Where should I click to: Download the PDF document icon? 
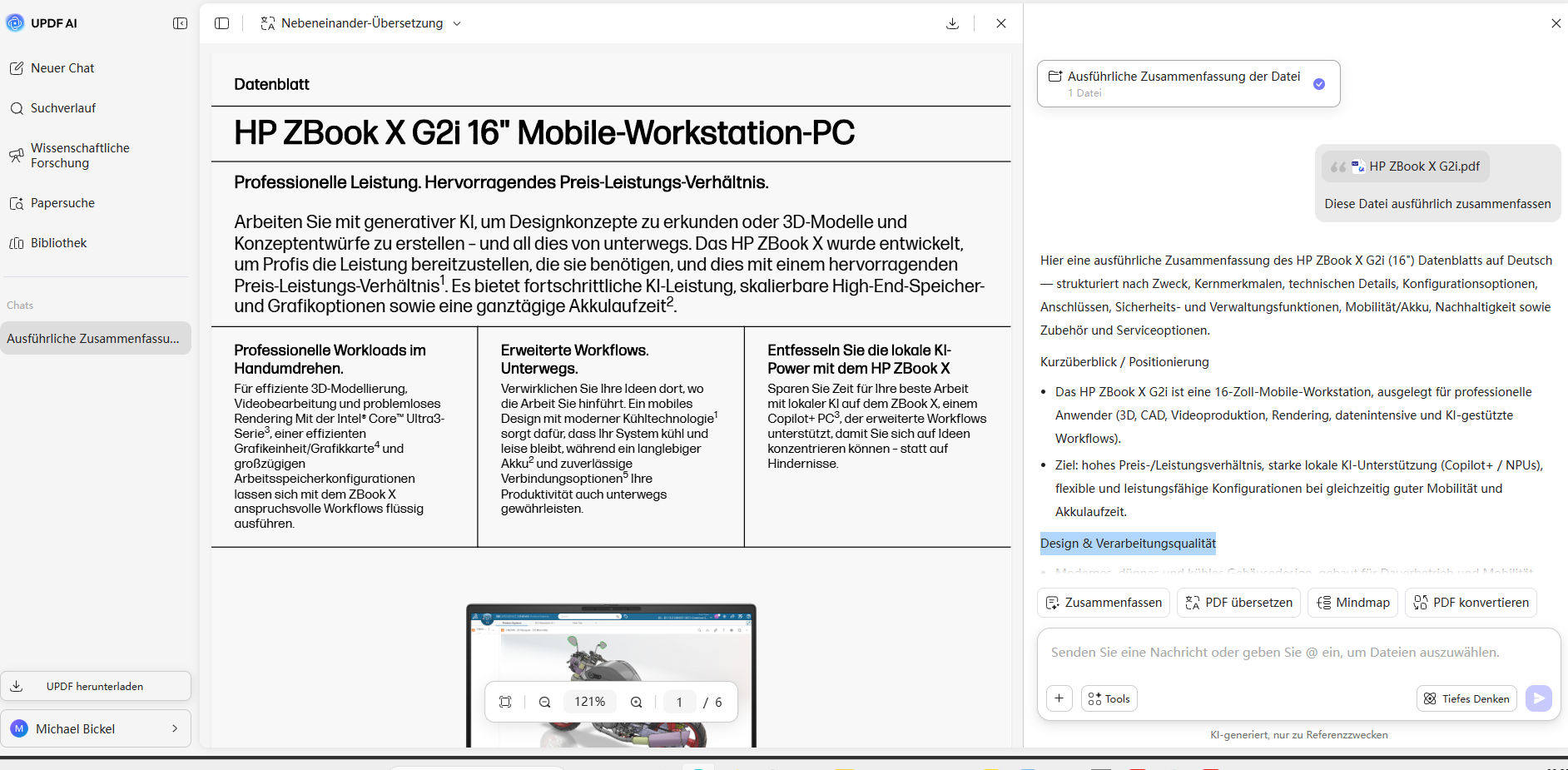click(952, 23)
